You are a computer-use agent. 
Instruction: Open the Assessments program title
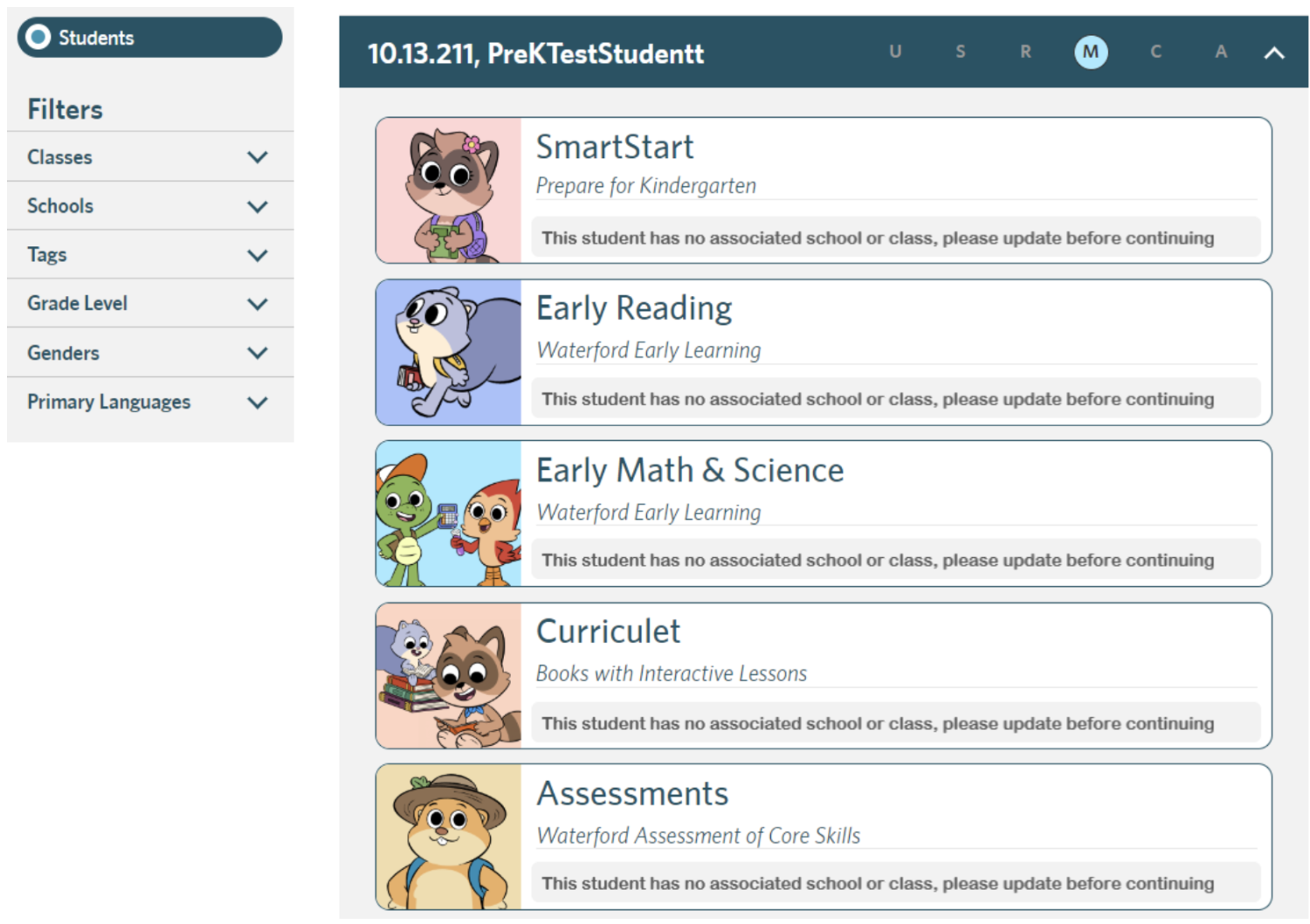point(632,793)
